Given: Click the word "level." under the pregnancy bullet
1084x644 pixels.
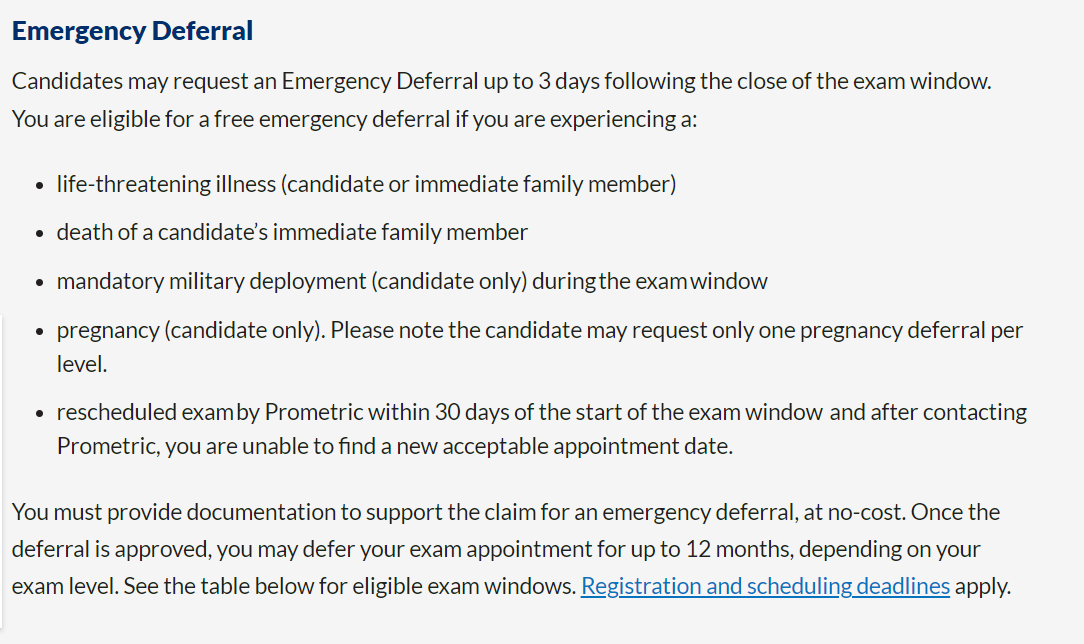Looking at the screenshot, I should pyautogui.click(x=82, y=364).
